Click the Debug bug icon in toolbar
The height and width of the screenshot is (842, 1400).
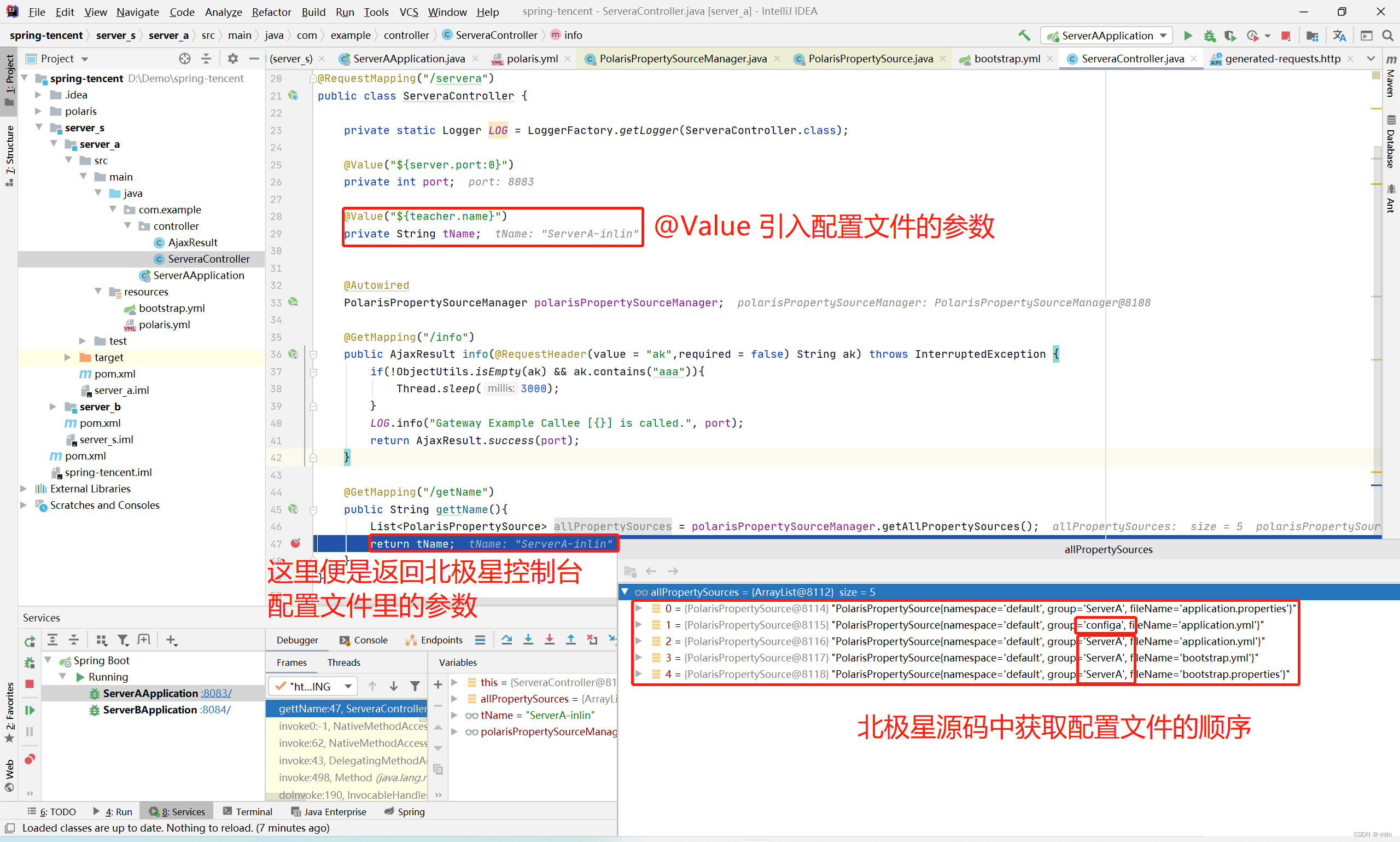(x=1209, y=35)
